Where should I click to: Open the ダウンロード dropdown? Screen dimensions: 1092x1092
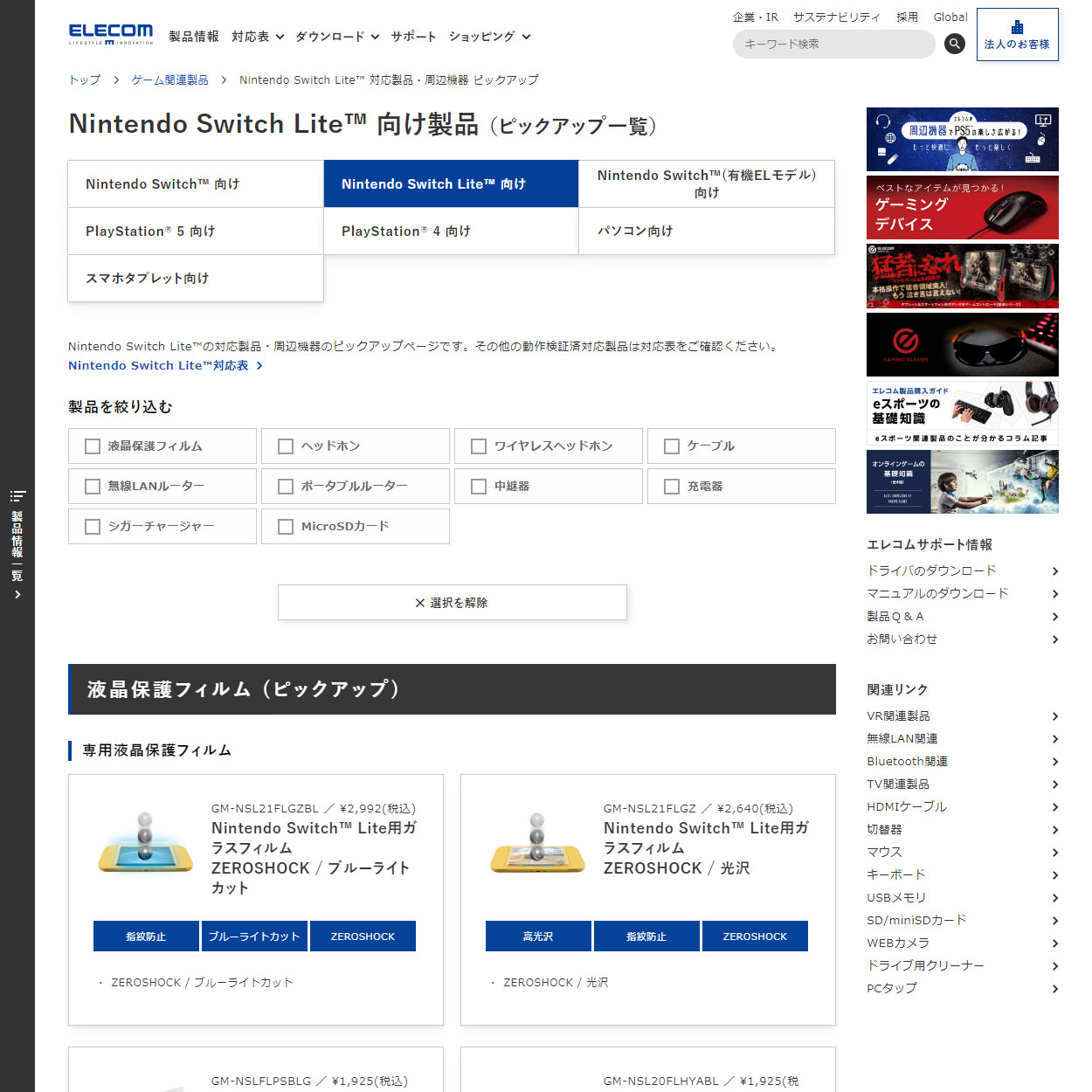(x=337, y=37)
